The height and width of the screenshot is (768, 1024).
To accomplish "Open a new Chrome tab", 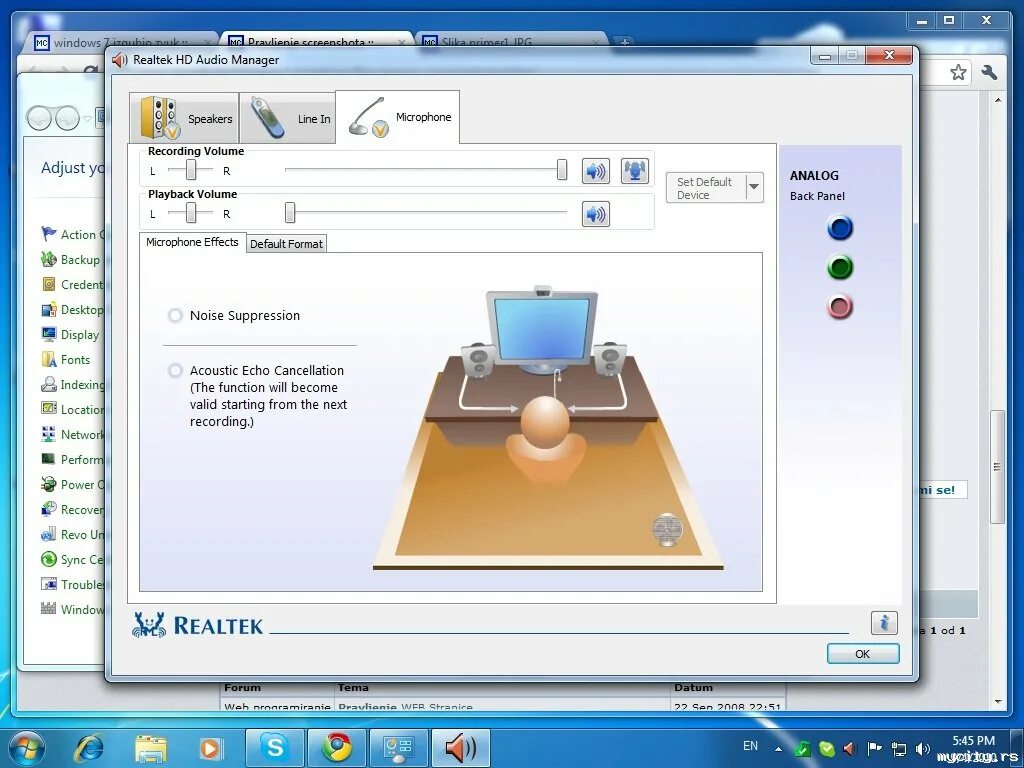I will (x=624, y=42).
